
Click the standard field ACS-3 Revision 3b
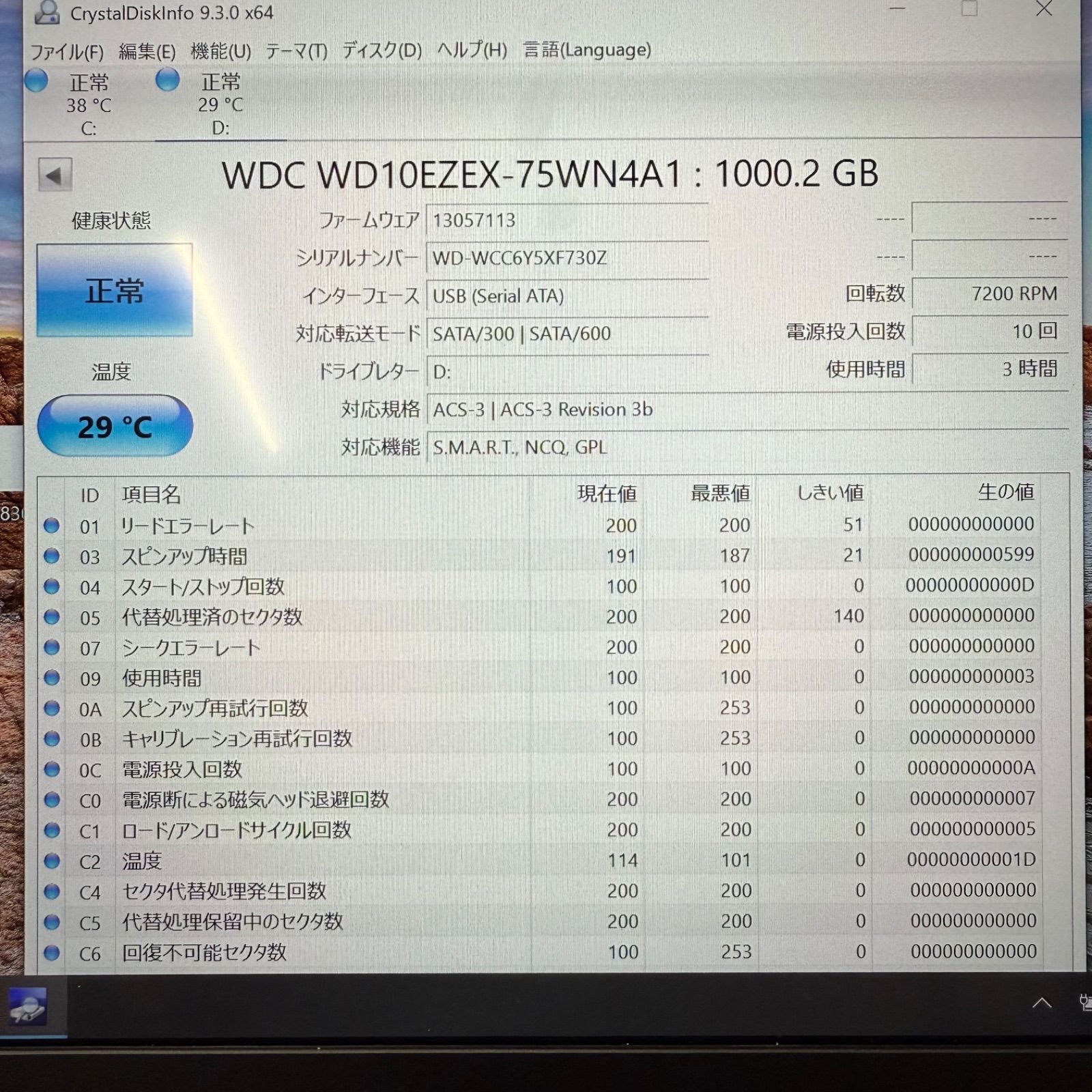(747, 409)
